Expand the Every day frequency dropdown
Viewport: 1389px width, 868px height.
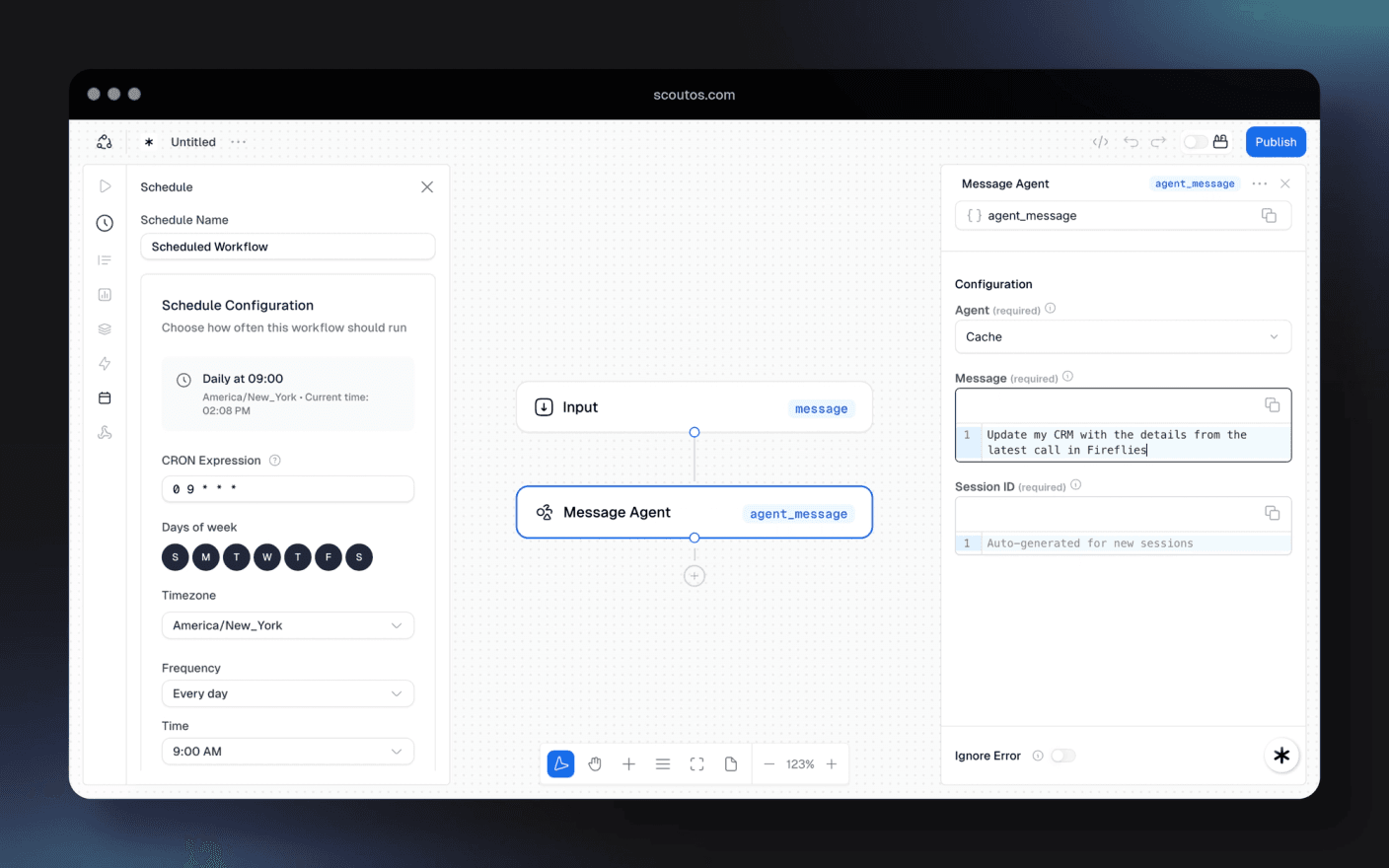tap(288, 693)
